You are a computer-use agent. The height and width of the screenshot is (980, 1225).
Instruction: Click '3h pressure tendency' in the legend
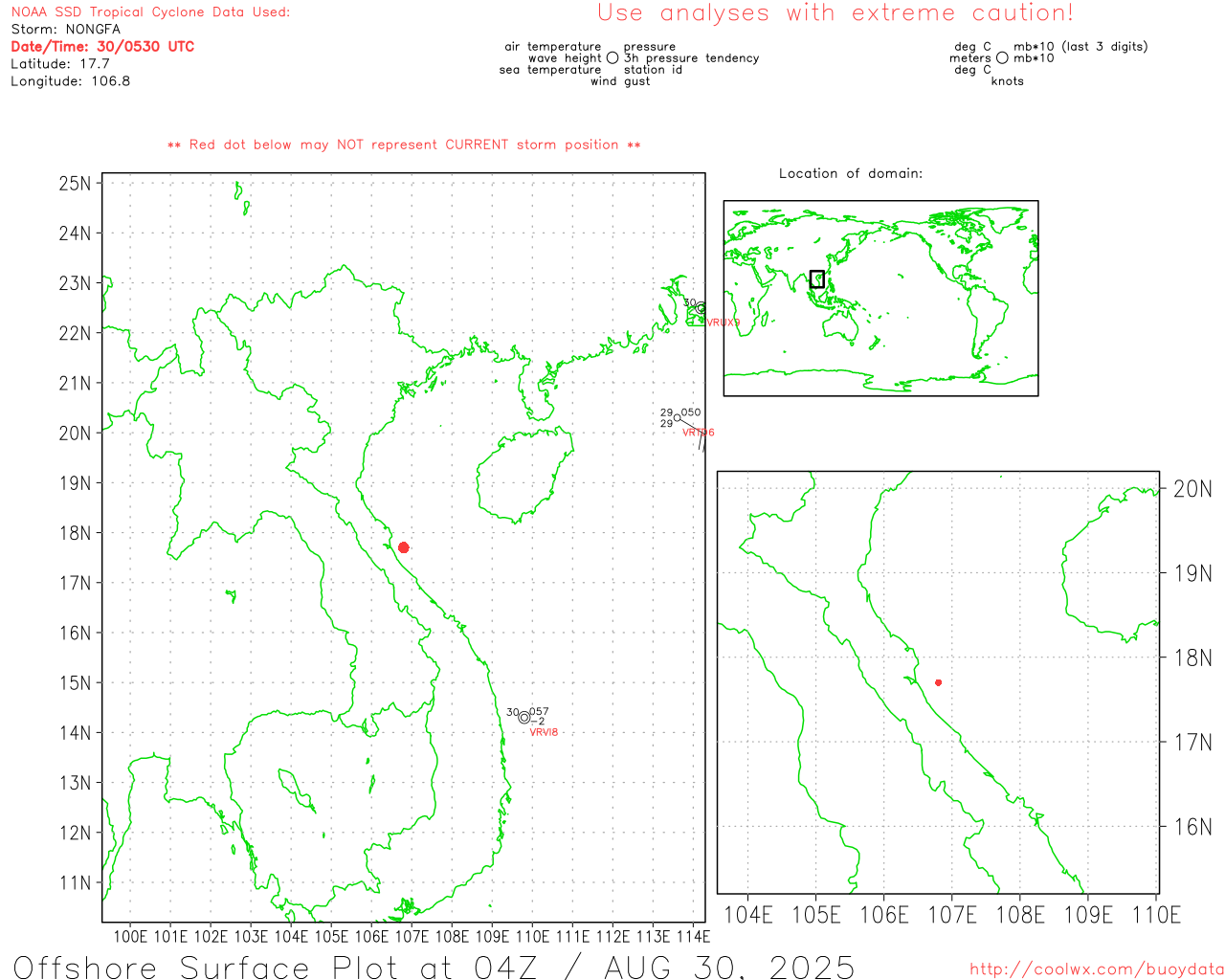pyautogui.click(x=691, y=58)
